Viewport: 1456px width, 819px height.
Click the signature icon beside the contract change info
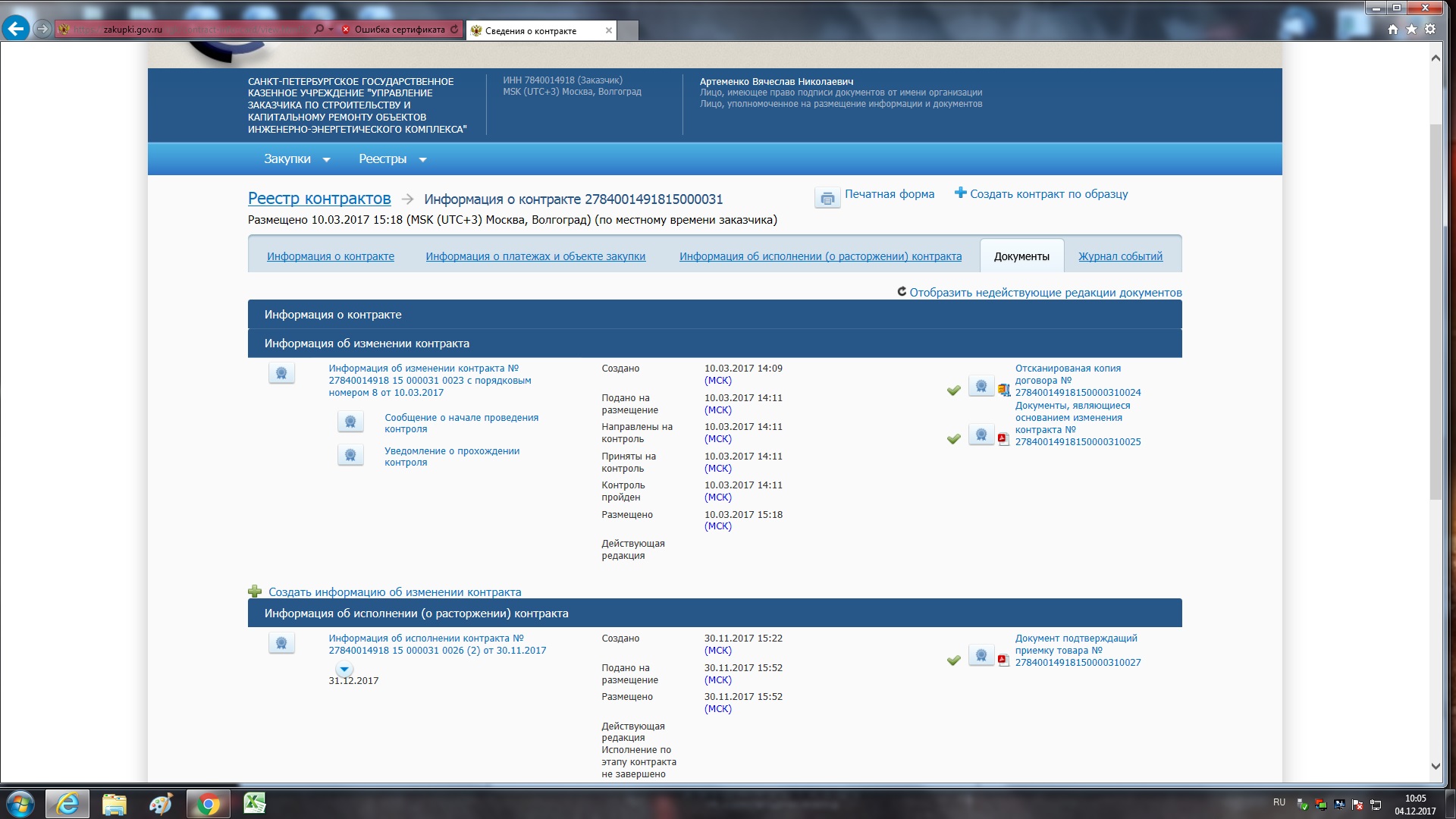[x=281, y=373]
